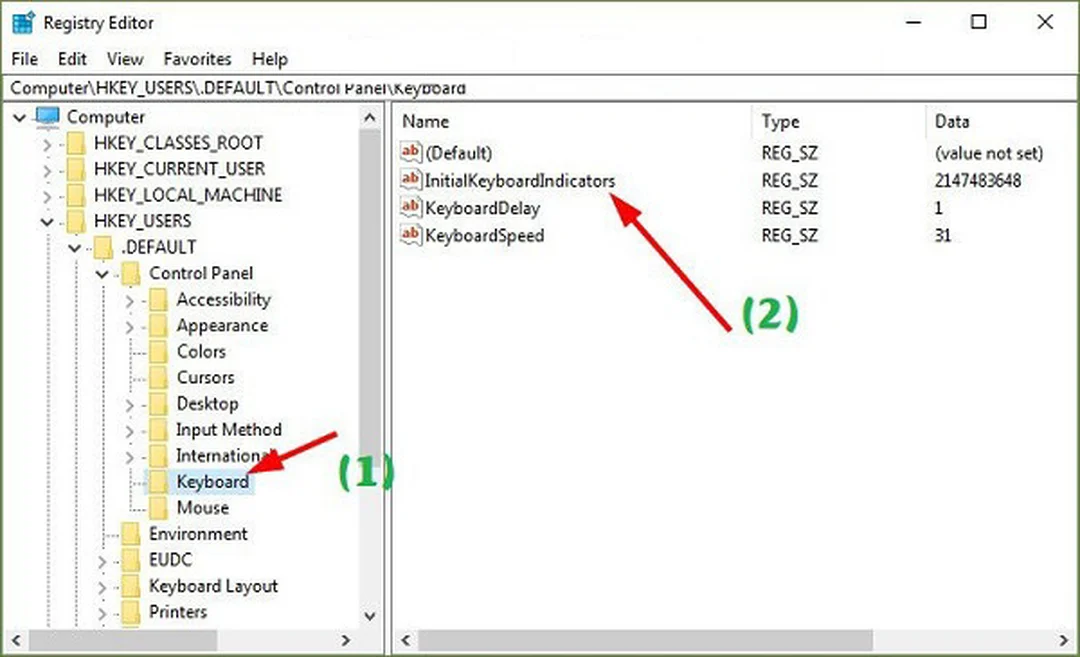Image resolution: width=1080 pixels, height=657 pixels.
Task: Collapse the .DEFAULT key
Action: [74, 248]
